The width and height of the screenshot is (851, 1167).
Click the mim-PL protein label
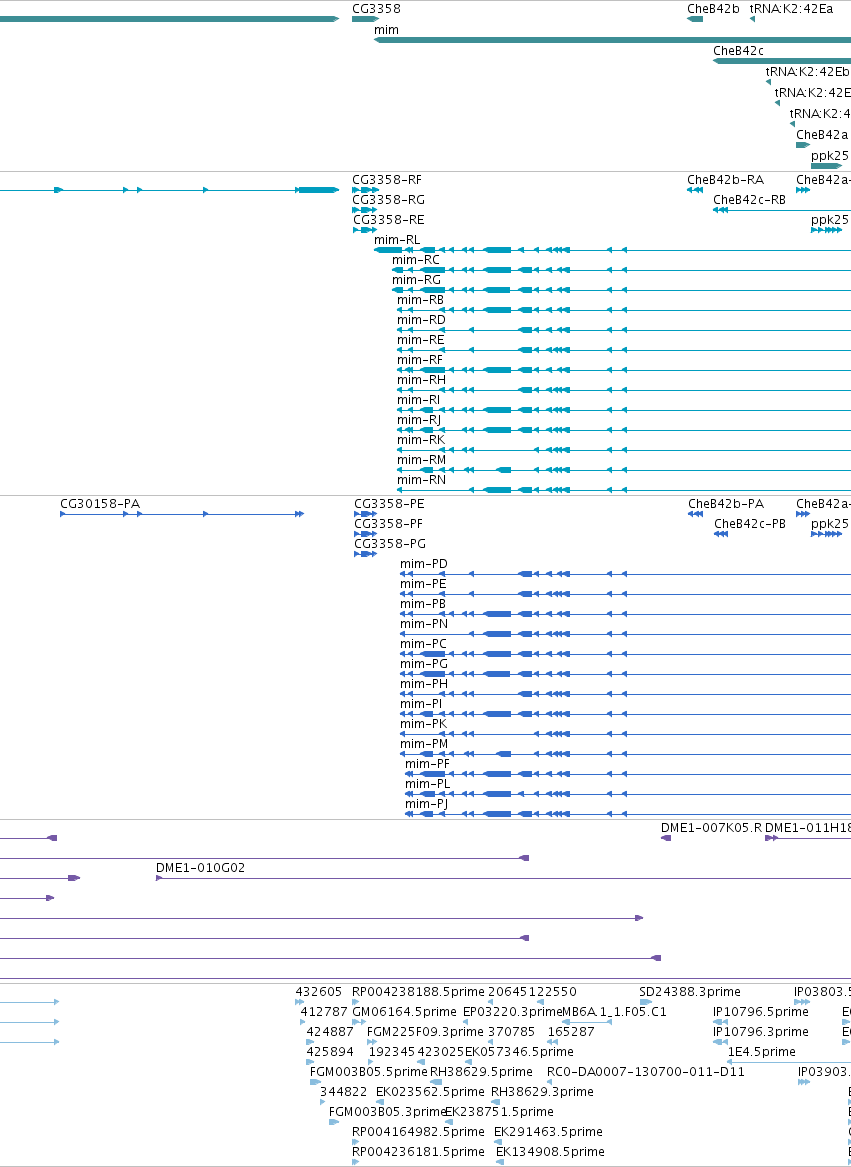pyautogui.click(x=428, y=784)
